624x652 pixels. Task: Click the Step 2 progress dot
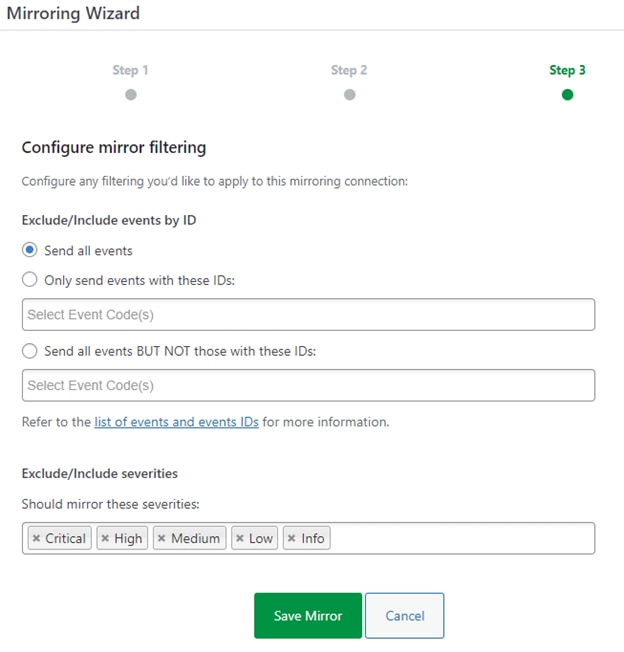tap(349, 95)
